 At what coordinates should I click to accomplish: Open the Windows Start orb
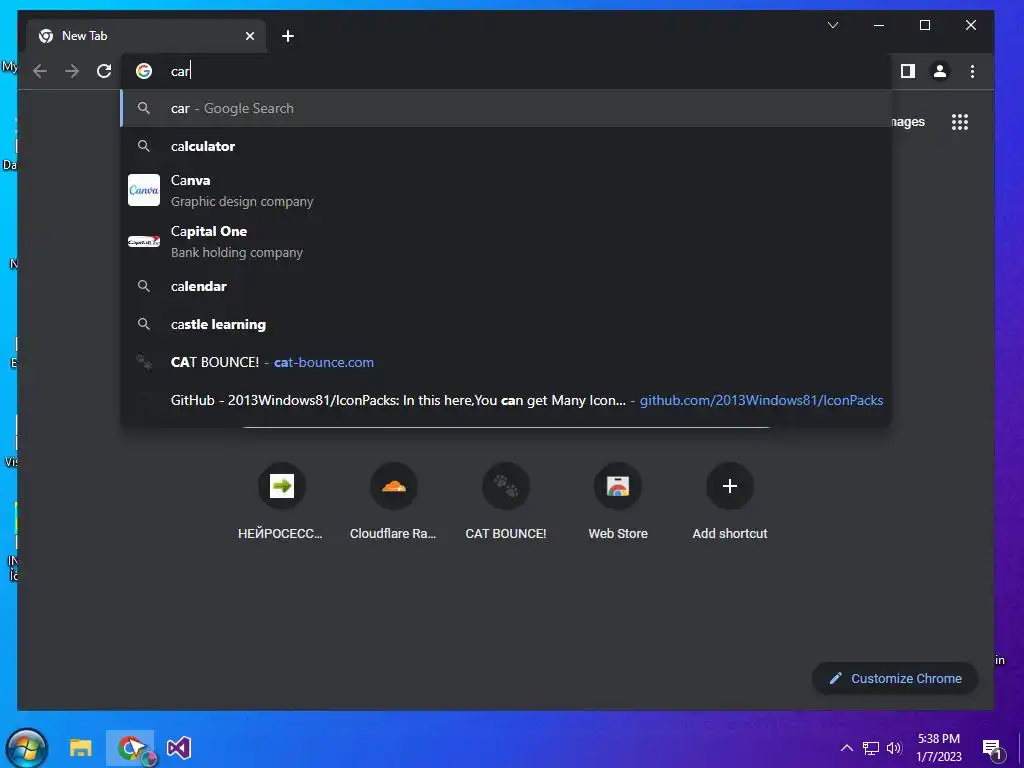point(27,748)
